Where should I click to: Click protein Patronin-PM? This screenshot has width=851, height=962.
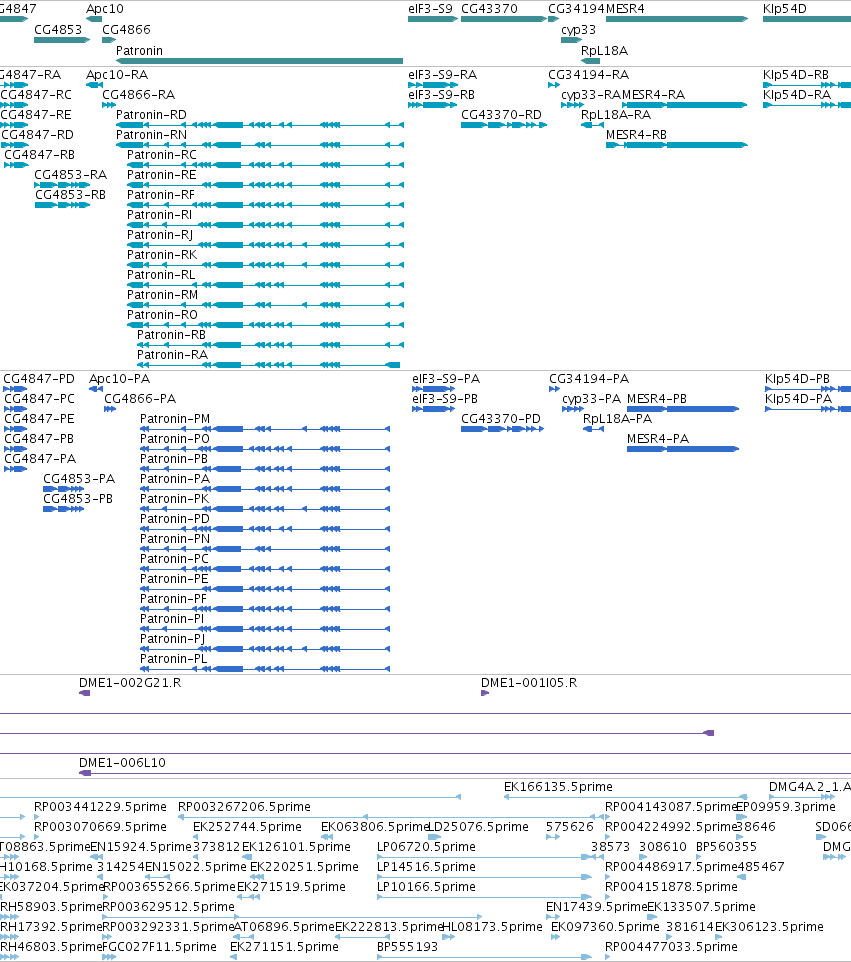coord(175,419)
